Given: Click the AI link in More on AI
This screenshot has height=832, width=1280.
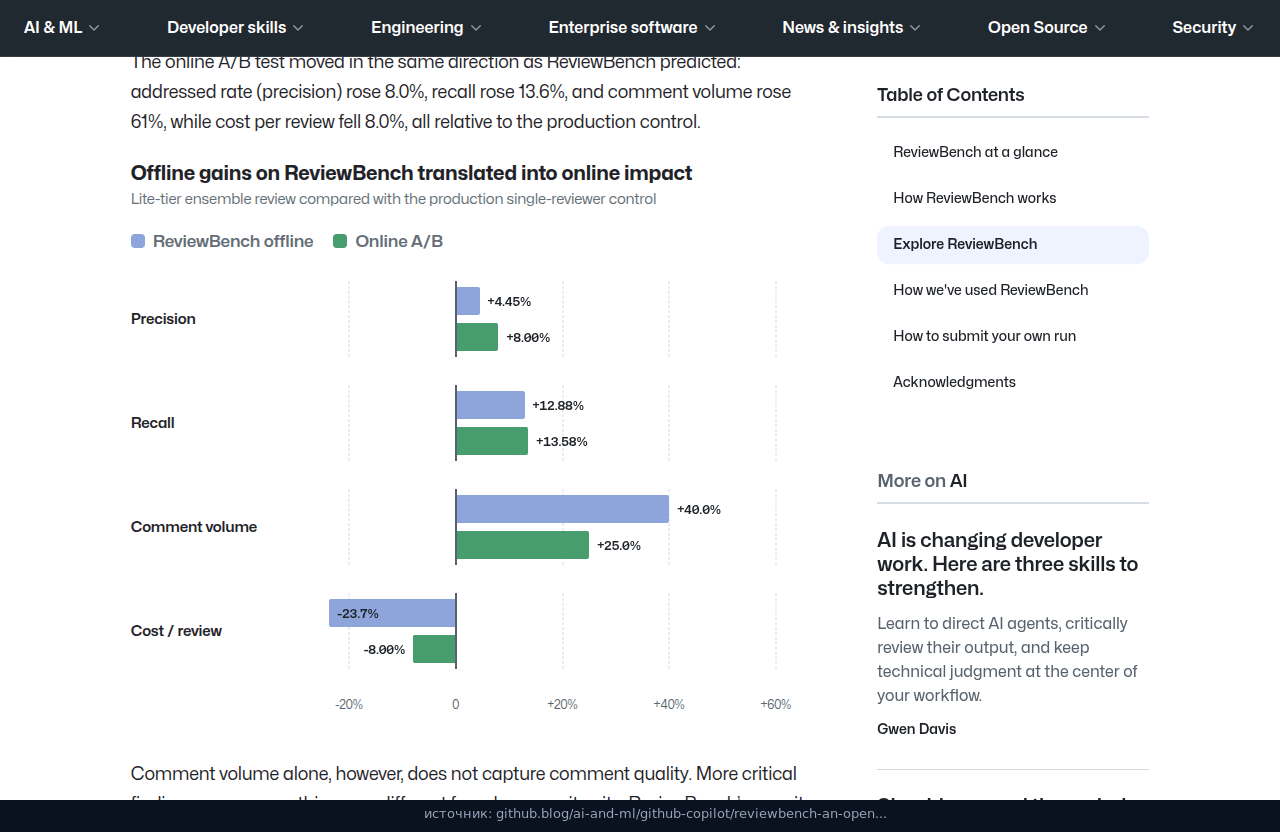Looking at the screenshot, I should coord(958,481).
